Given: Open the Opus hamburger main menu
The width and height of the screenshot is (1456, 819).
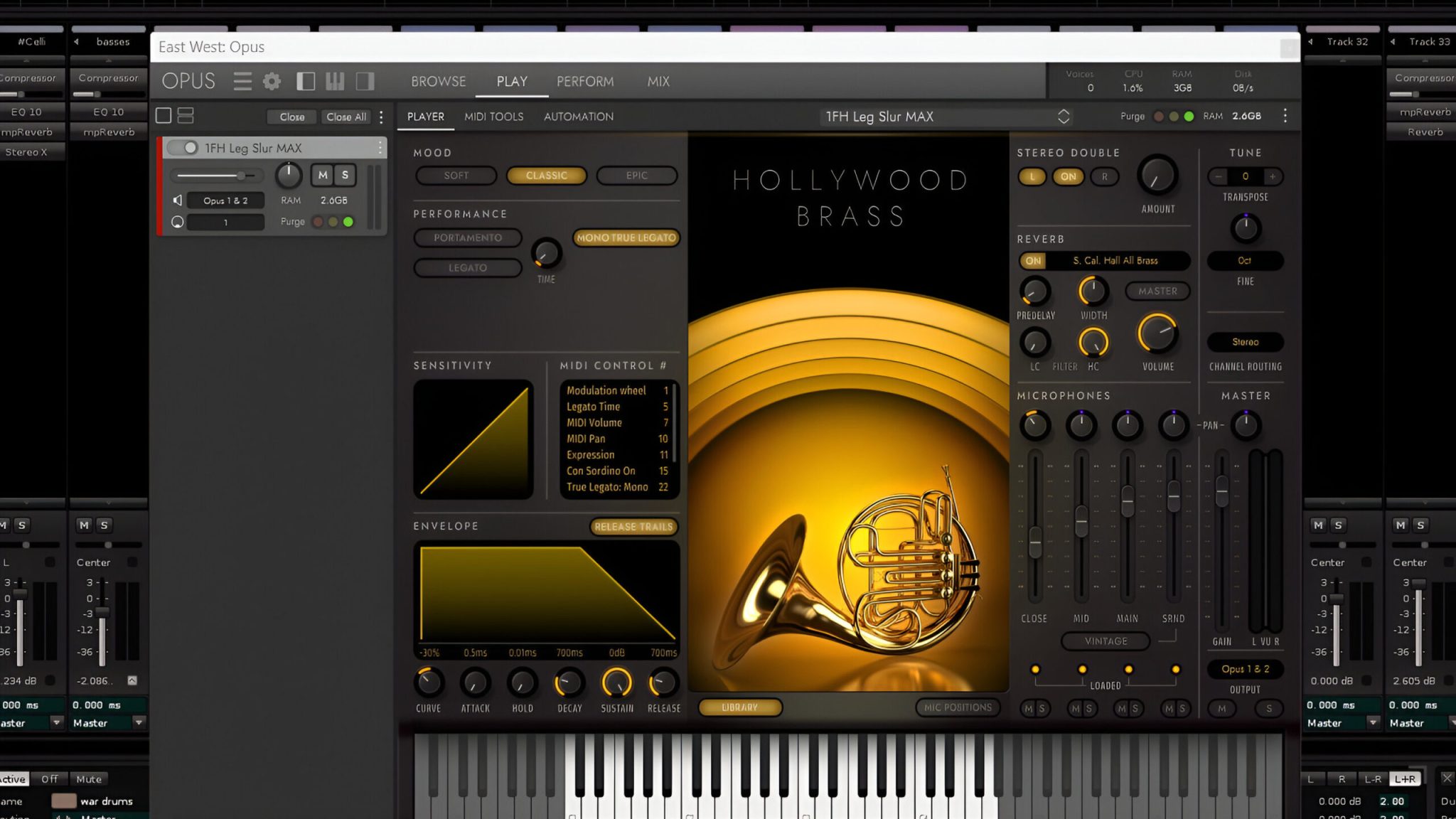Looking at the screenshot, I should (242, 81).
